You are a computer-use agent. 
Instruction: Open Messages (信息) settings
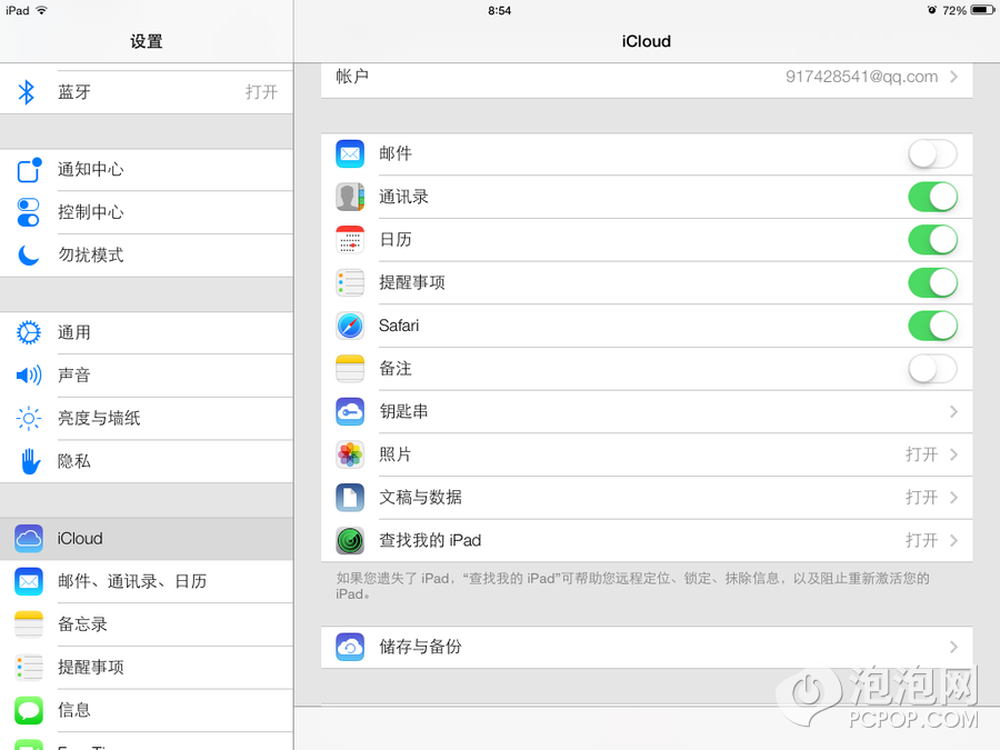[x=147, y=710]
